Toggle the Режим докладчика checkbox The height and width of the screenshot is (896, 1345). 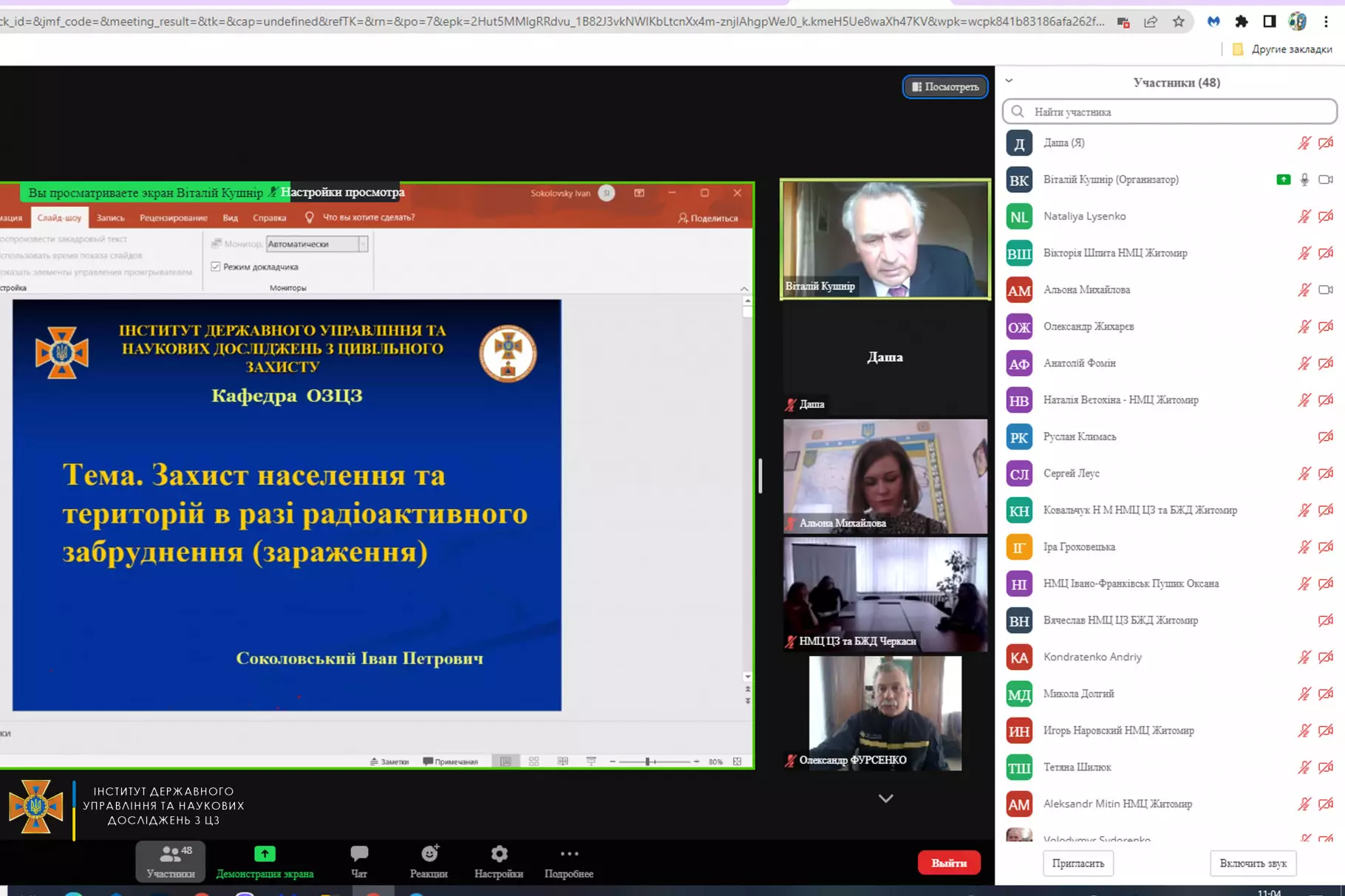pyautogui.click(x=216, y=267)
